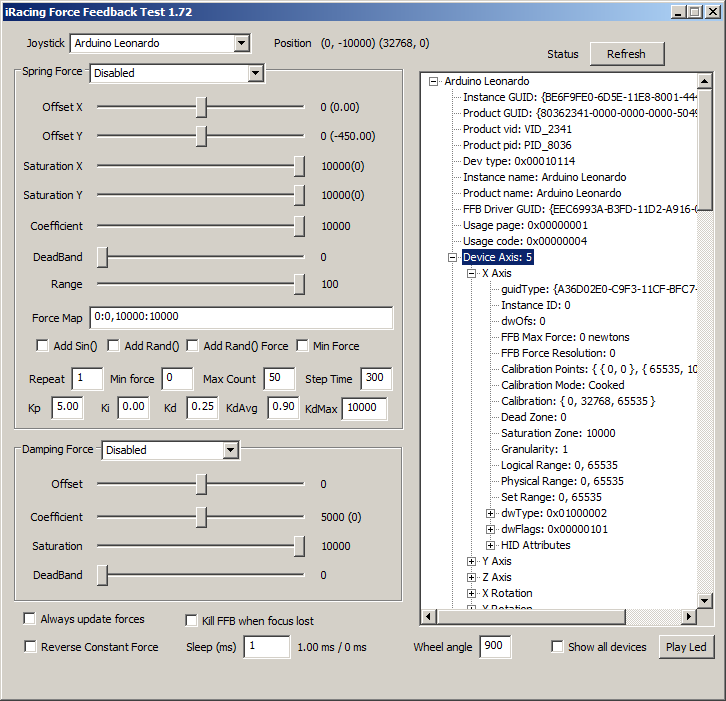
Task: Click the Step Time field
Action: click(376, 379)
